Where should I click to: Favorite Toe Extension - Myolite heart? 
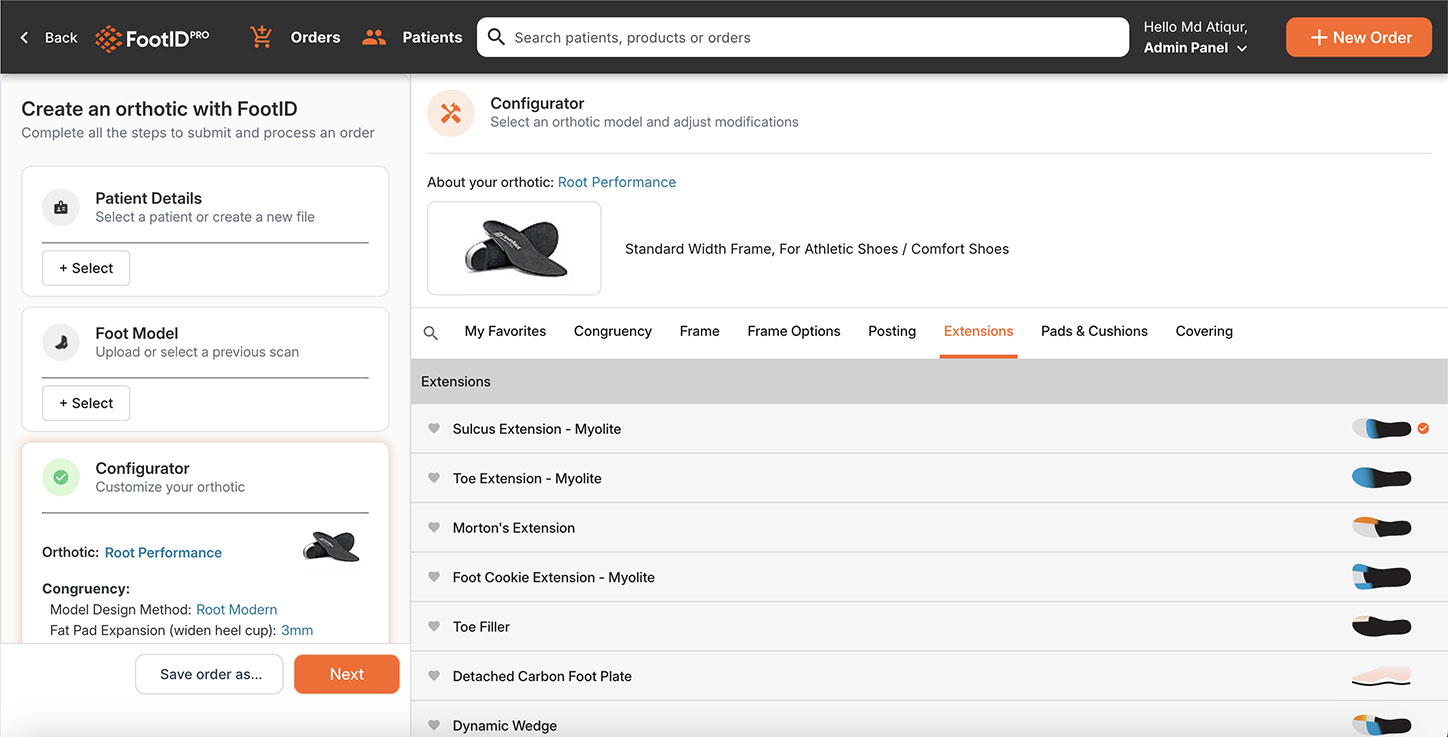point(434,478)
